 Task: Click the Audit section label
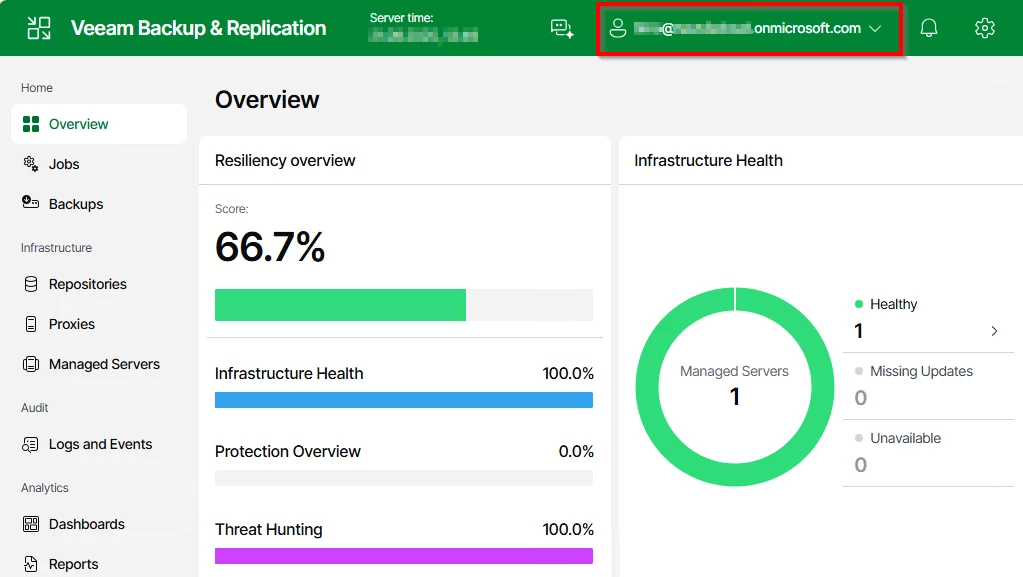(x=35, y=407)
